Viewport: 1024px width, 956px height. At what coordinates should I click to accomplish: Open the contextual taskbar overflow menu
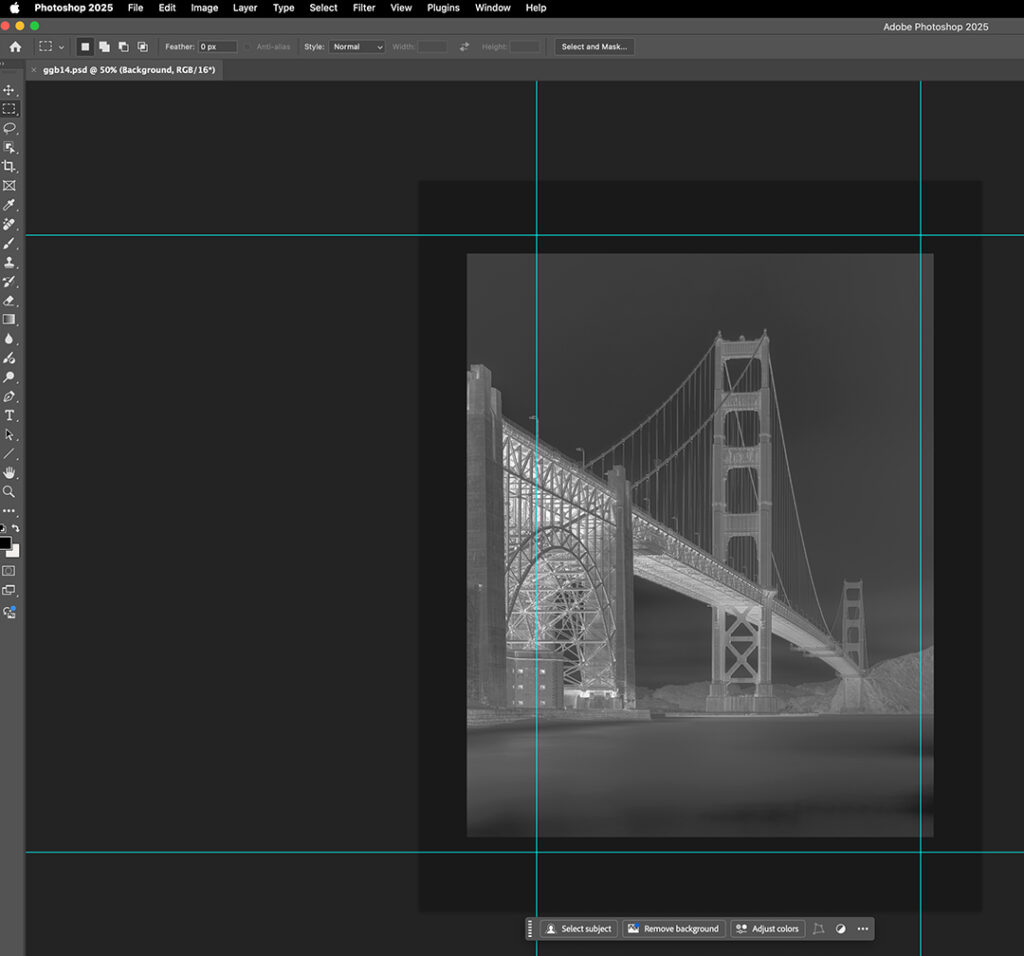click(x=862, y=929)
